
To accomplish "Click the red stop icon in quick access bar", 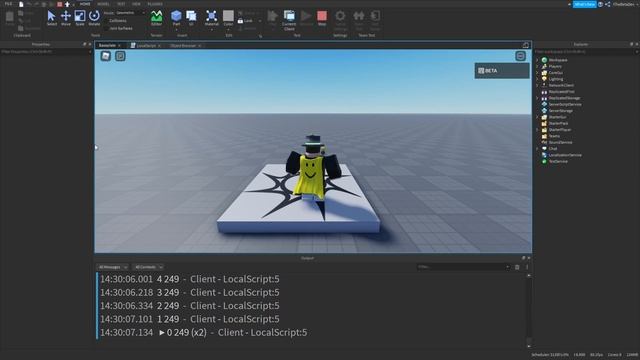I will pyautogui.click(x=60, y=4).
